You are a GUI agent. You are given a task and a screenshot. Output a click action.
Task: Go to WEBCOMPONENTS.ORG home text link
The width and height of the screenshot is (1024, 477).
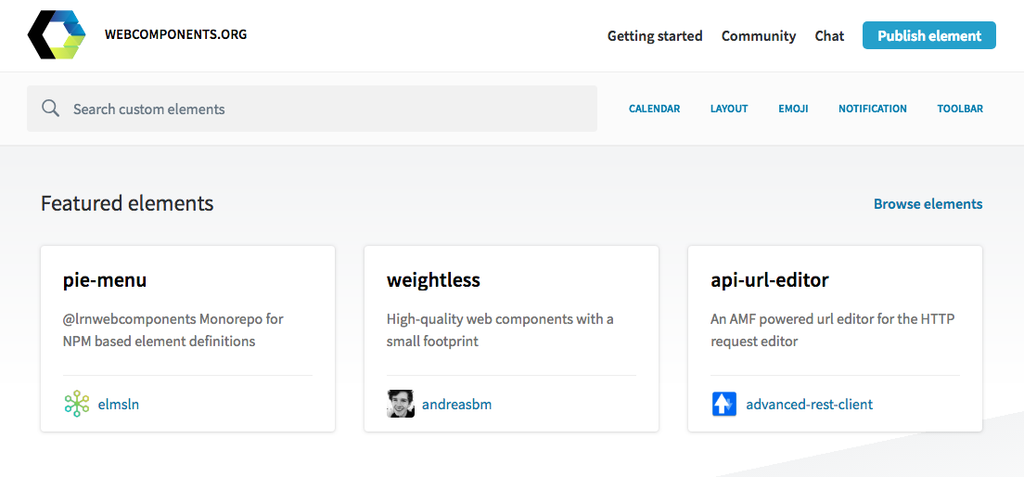(176, 35)
